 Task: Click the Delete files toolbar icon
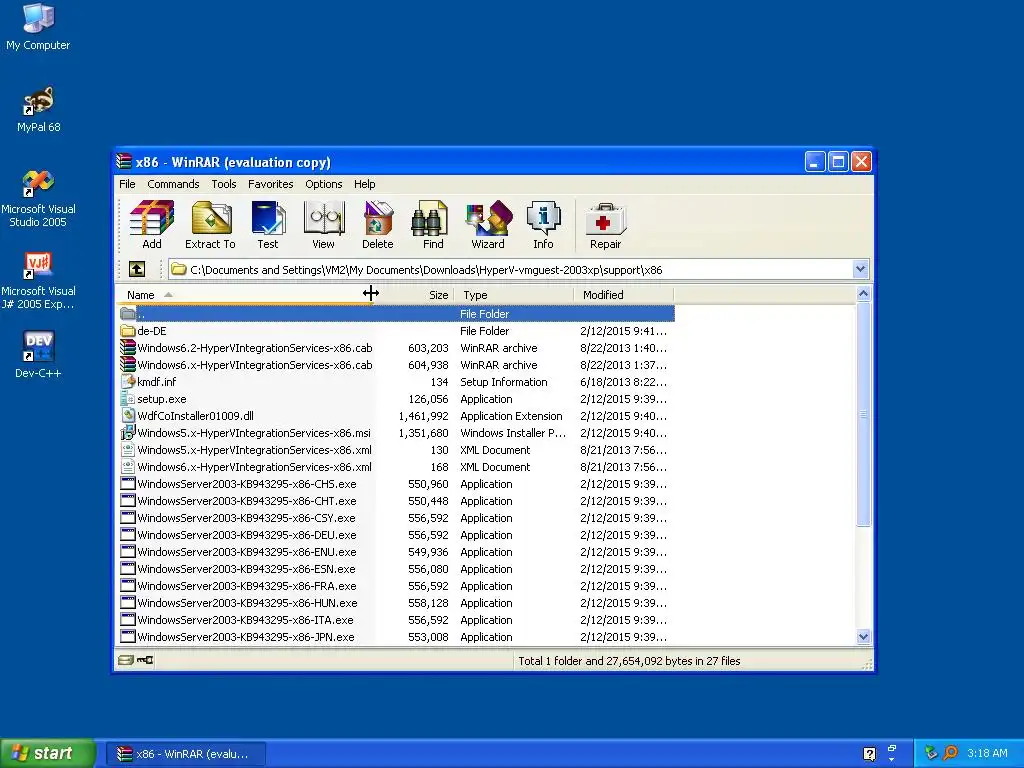pos(377,225)
